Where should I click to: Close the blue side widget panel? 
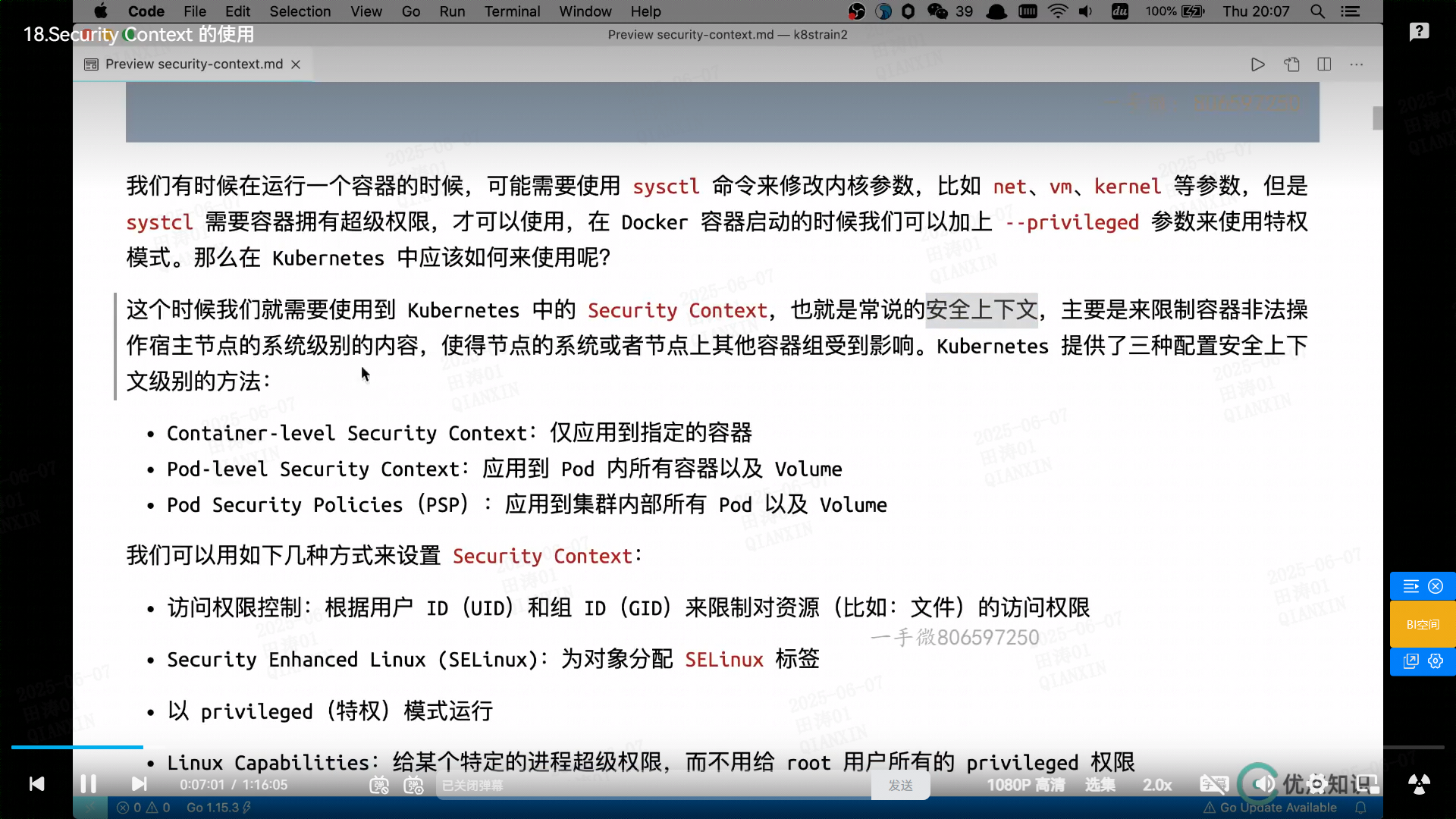(x=1436, y=586)
